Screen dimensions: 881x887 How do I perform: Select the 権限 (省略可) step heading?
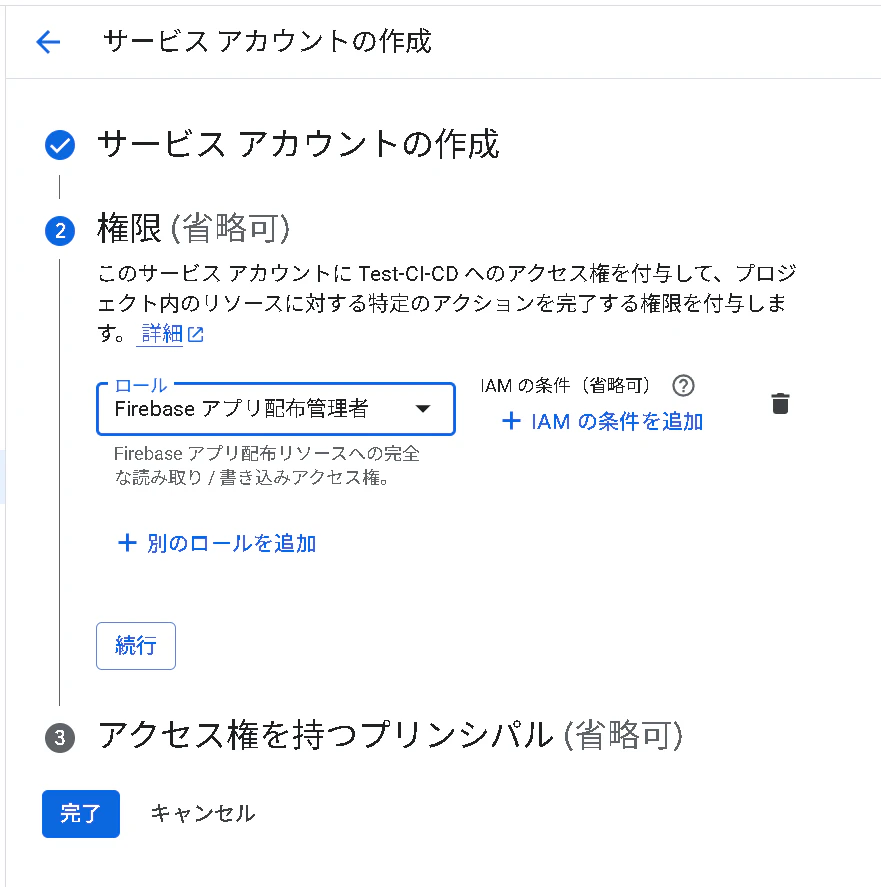tap(194, 229)
